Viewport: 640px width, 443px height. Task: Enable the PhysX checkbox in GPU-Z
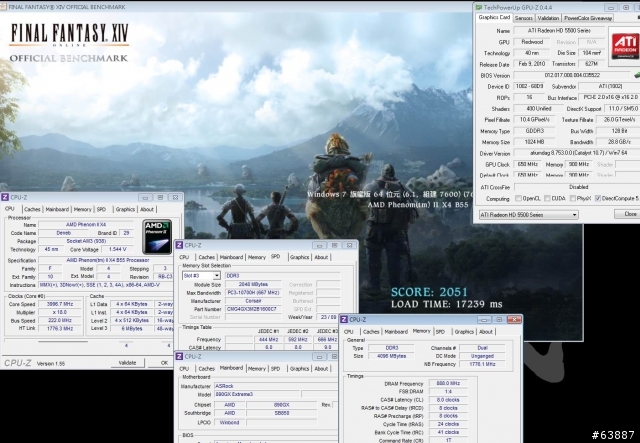point(573,198)
